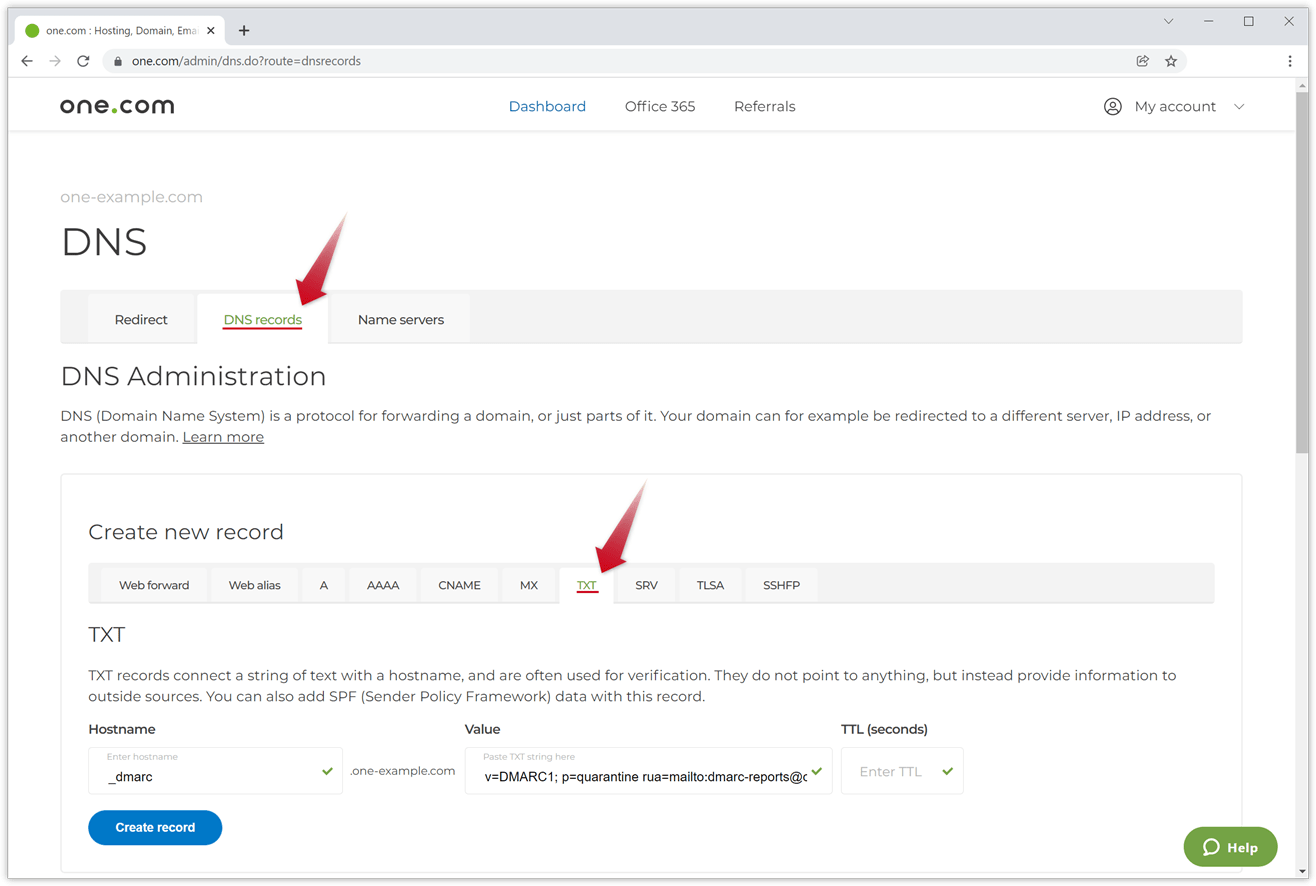Click the padlock icon in the address bar
Image resolution: width=1316 pixels, height=886 pixels.
tap(118, 60)
